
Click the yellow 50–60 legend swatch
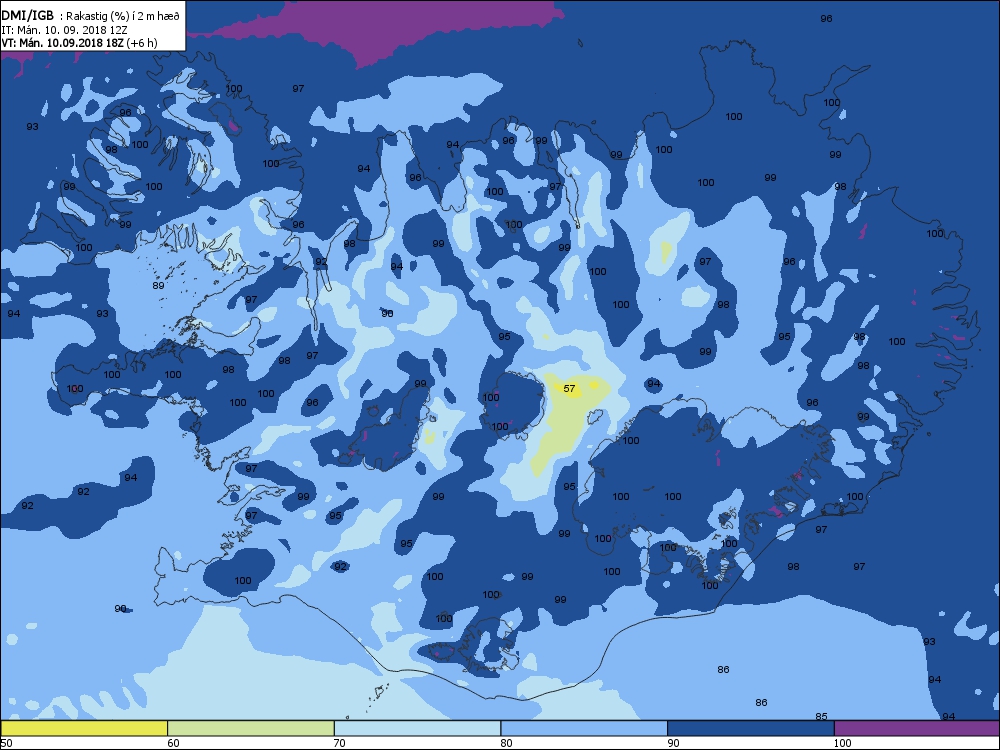coord(84,728)
